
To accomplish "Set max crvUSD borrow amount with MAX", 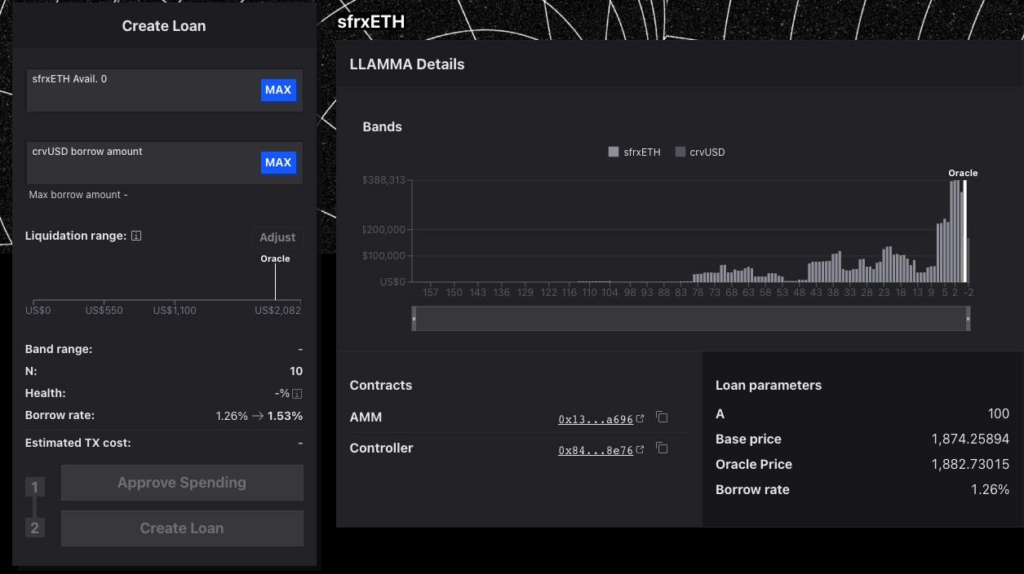I will point(278,162).
